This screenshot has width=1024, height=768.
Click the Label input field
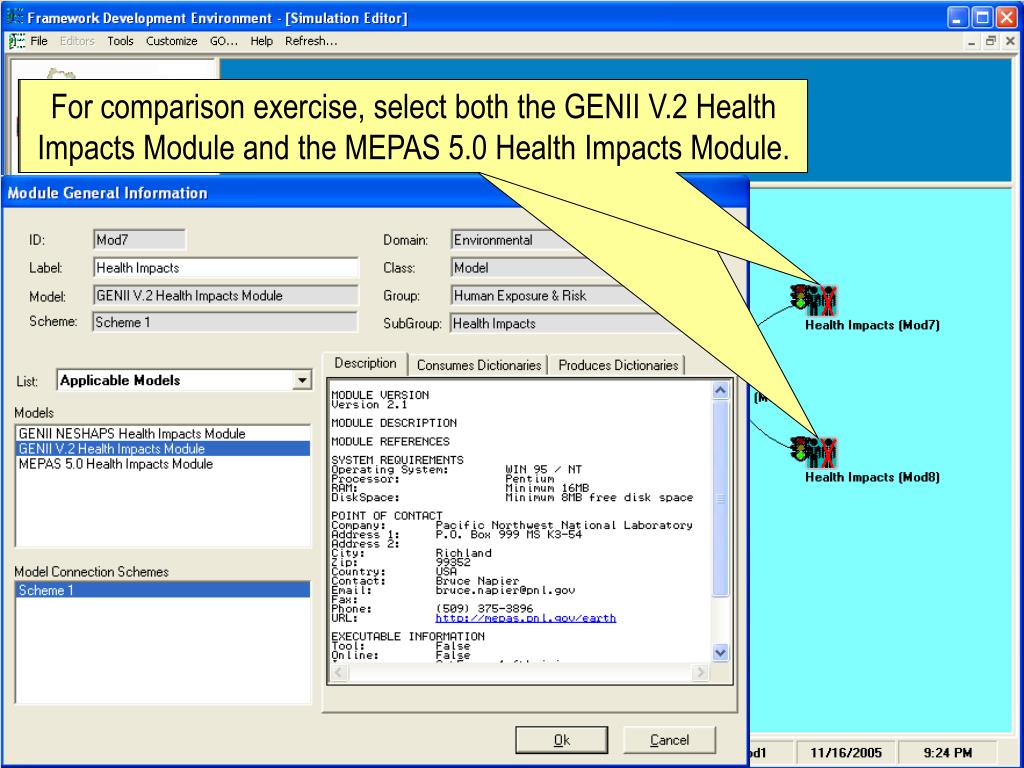click(x=226, y=268)
